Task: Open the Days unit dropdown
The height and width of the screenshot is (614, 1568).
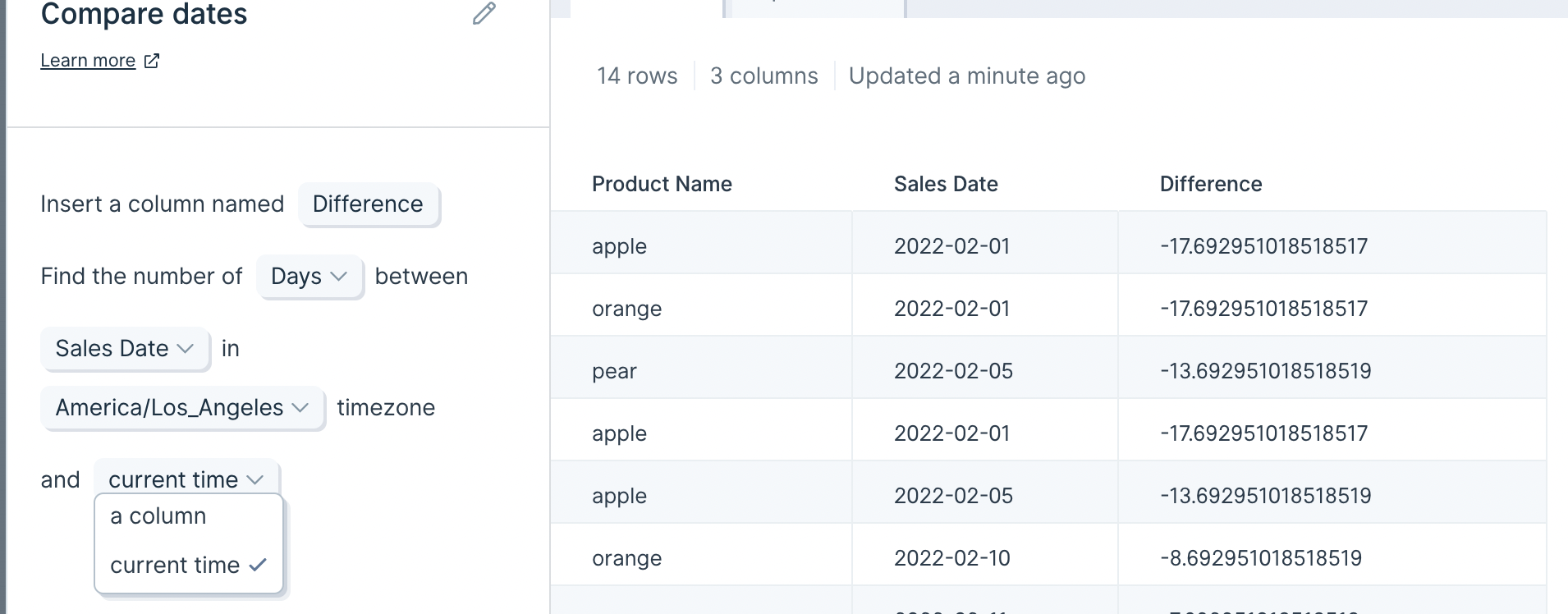Action: pyautogui.click(x=309, y=277)
